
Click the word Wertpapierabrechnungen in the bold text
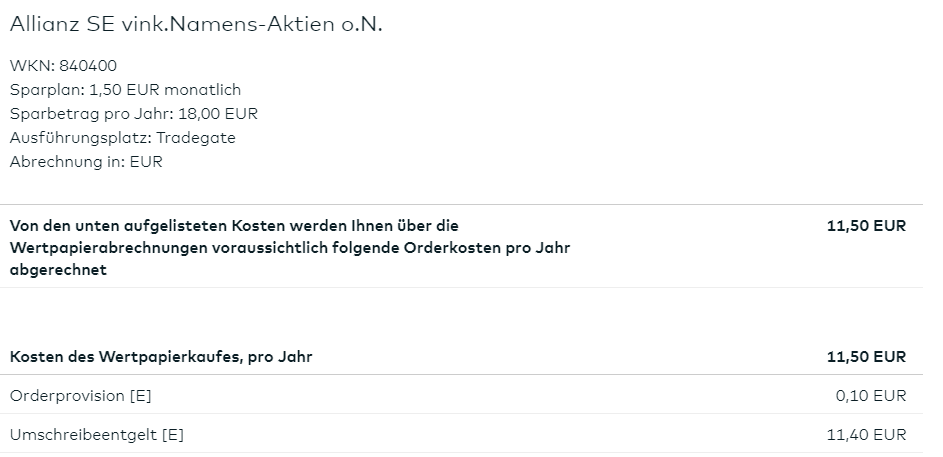tap(108, 248)
